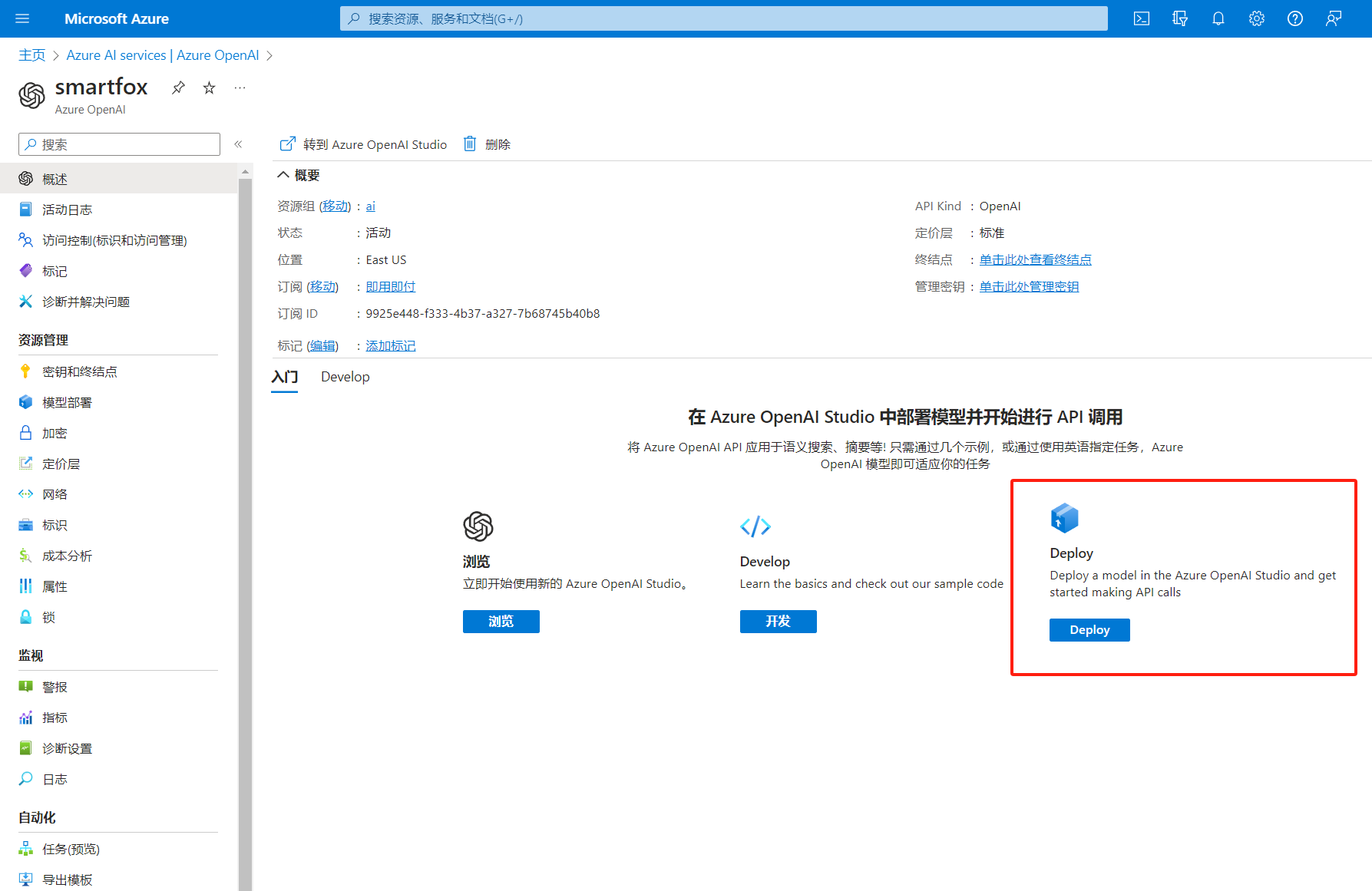Click the help question mark icon
1372x891 pixels.
pyautogui.click(x=1295, y=18)
